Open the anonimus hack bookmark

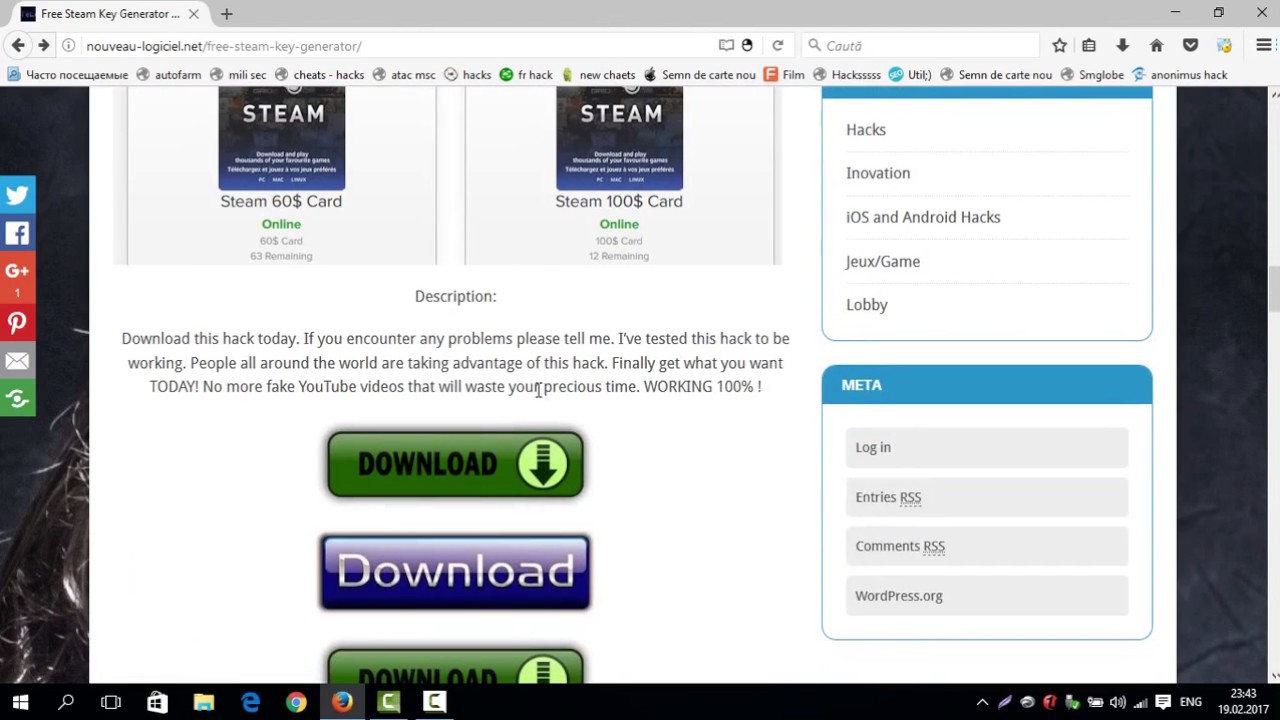point(1180,75)
